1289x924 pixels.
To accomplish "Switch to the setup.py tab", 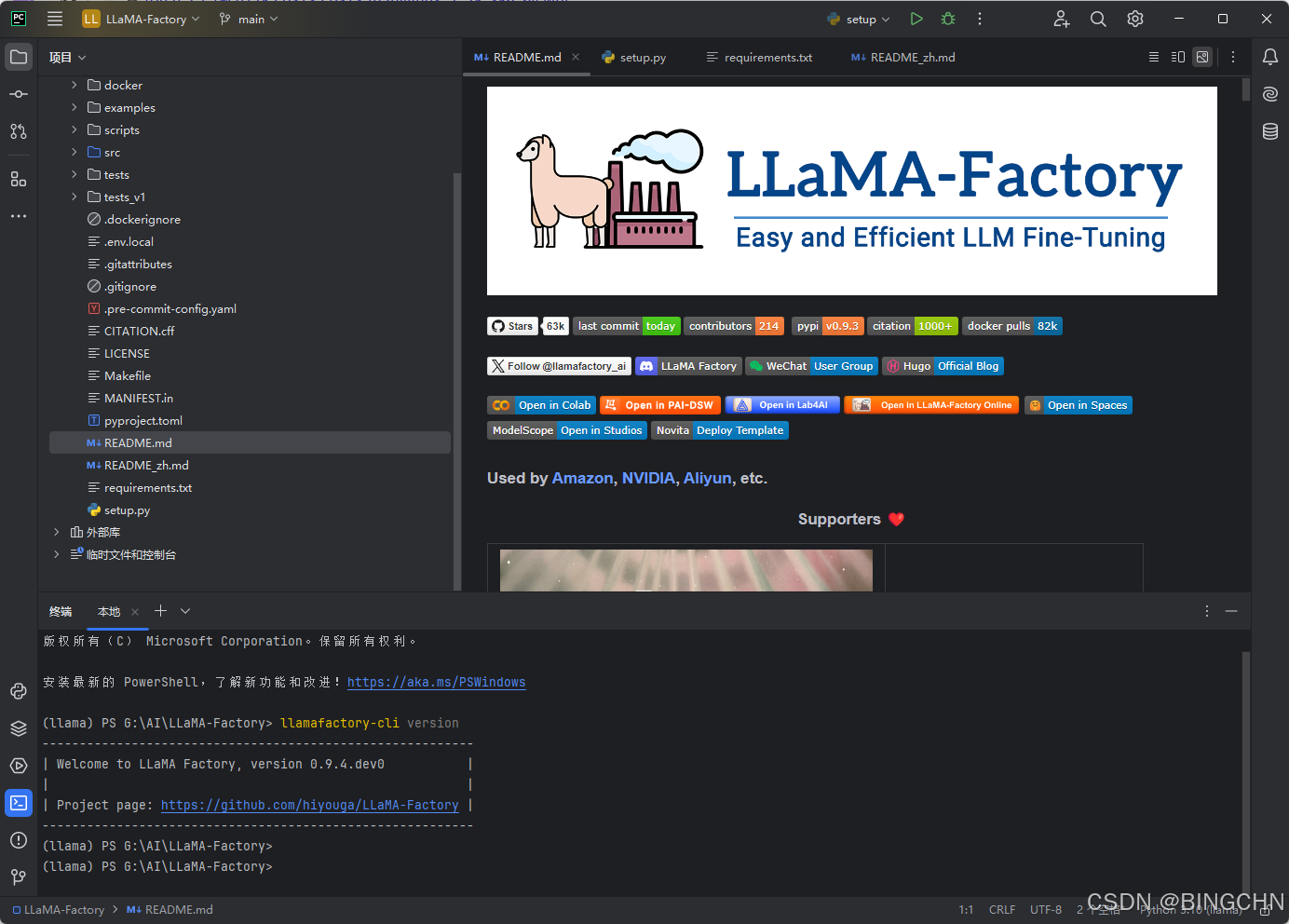I will coord(634,57).
